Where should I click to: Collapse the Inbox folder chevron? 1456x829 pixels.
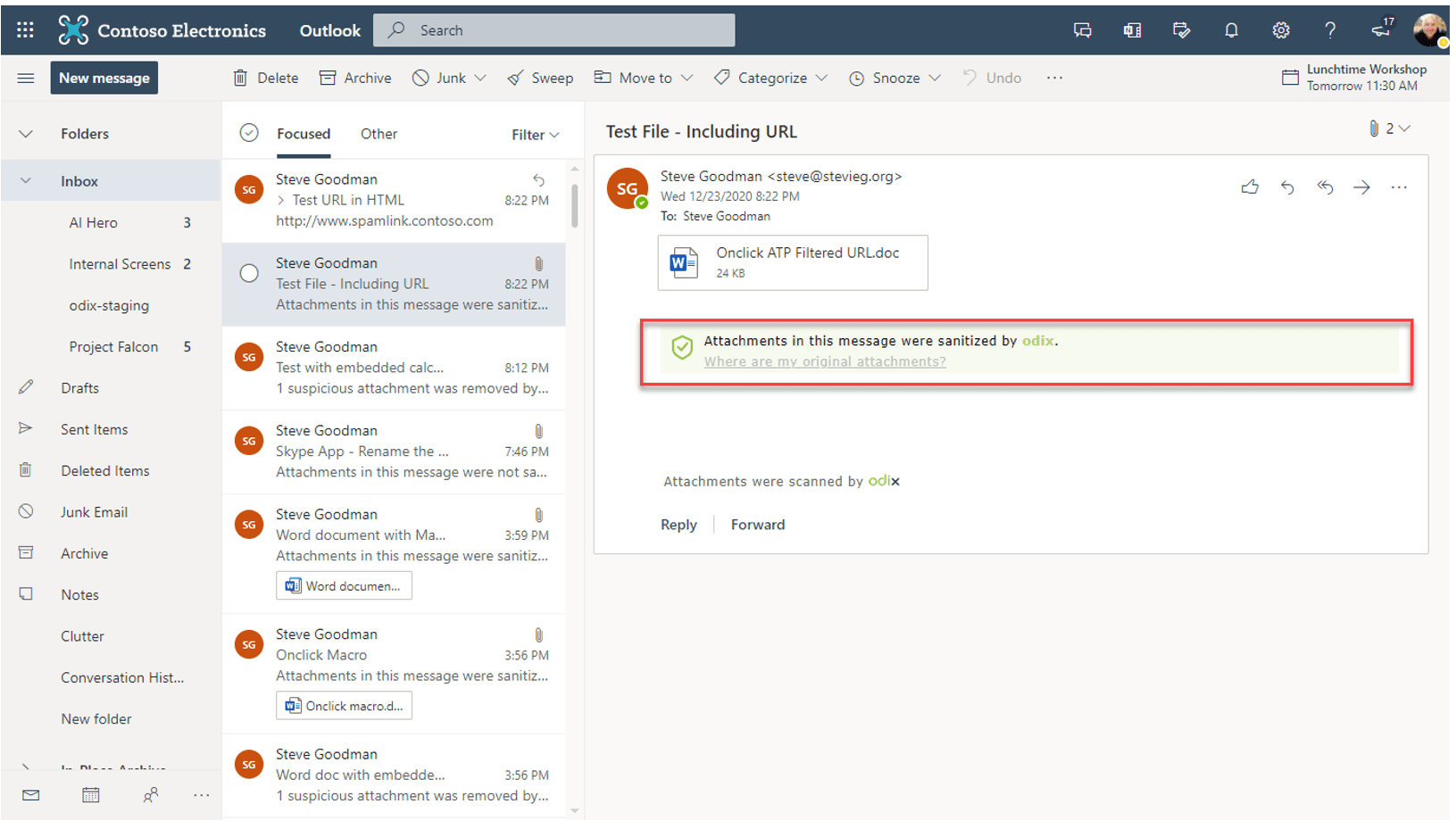(26, 181)
